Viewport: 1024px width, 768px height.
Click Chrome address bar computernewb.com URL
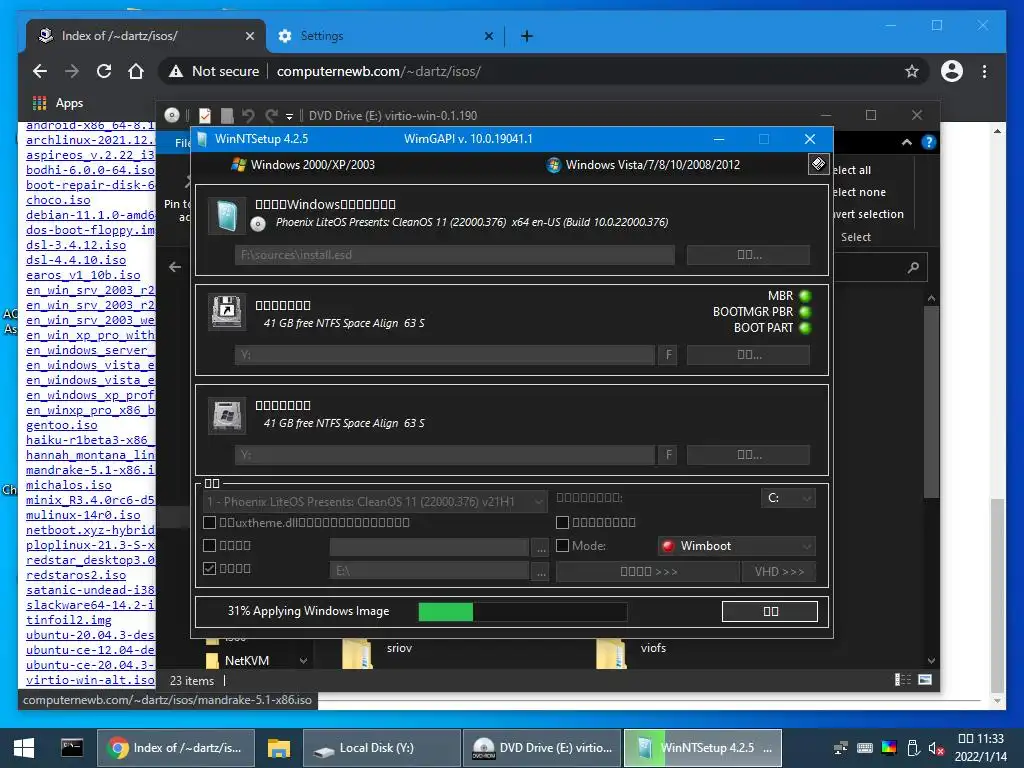click(379, 71)
